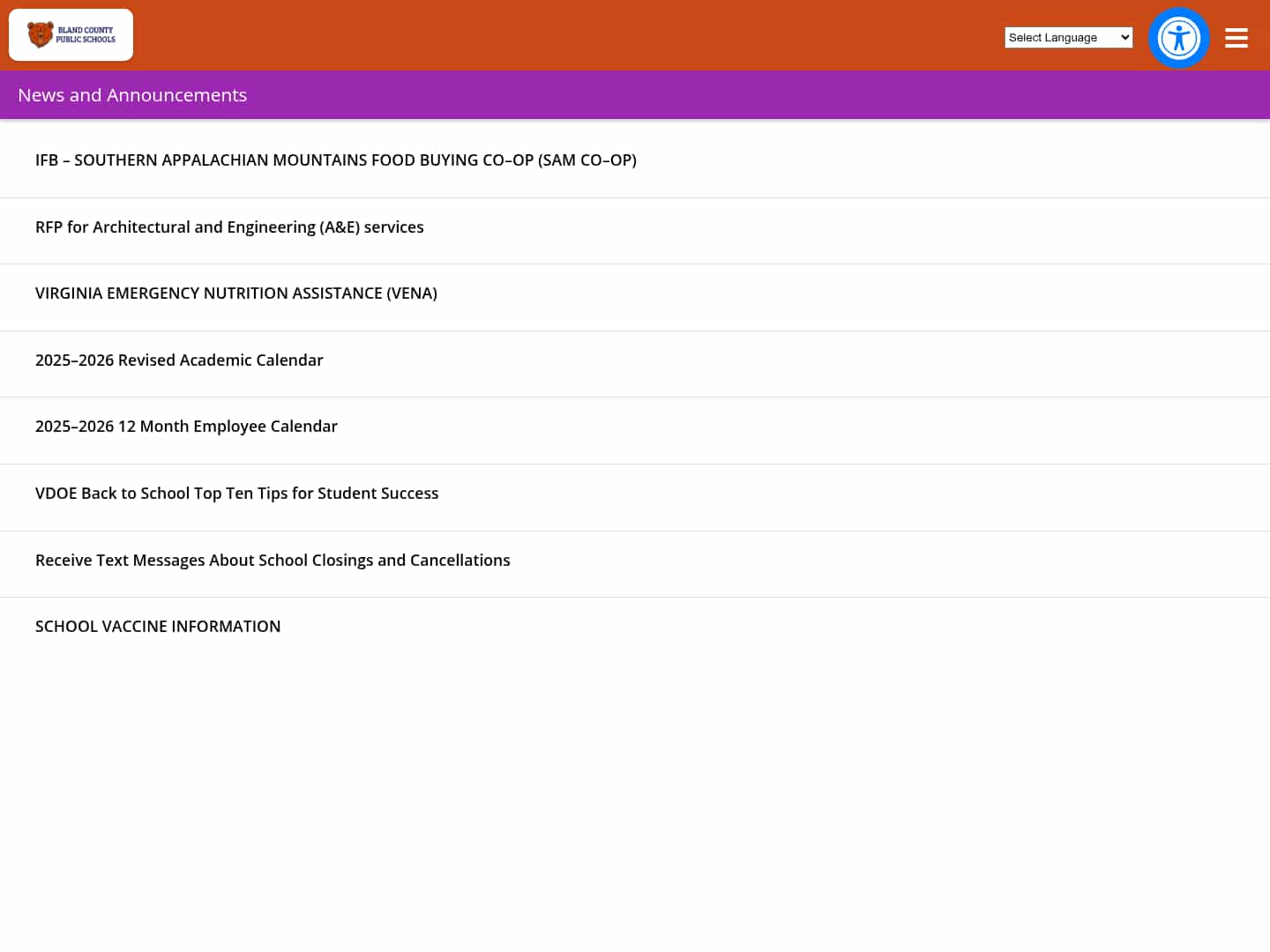This screenshot has width=1270, height=952.
Task: Click the empty purple bar beside the heading
Action: 750,95
